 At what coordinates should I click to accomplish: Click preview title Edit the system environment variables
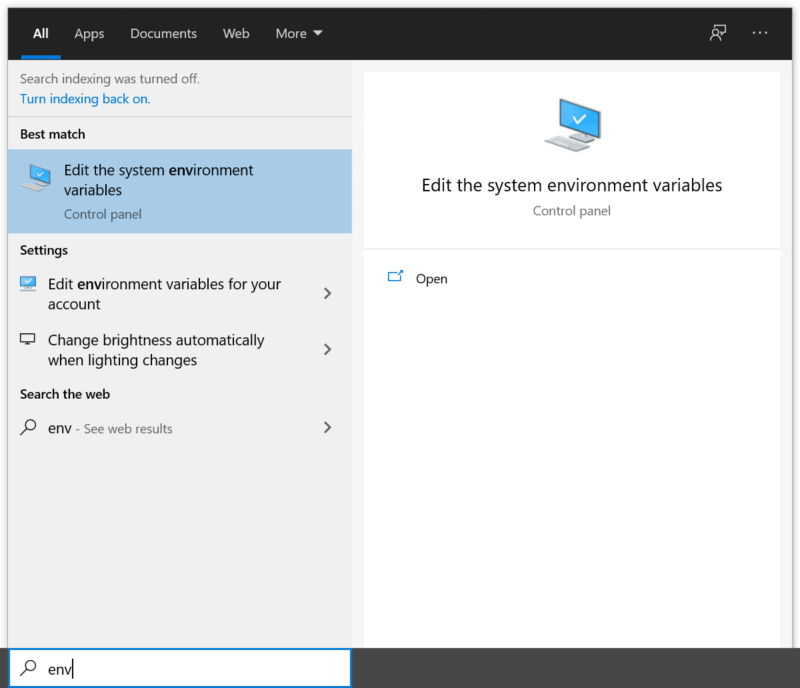(x=572, y=185)
